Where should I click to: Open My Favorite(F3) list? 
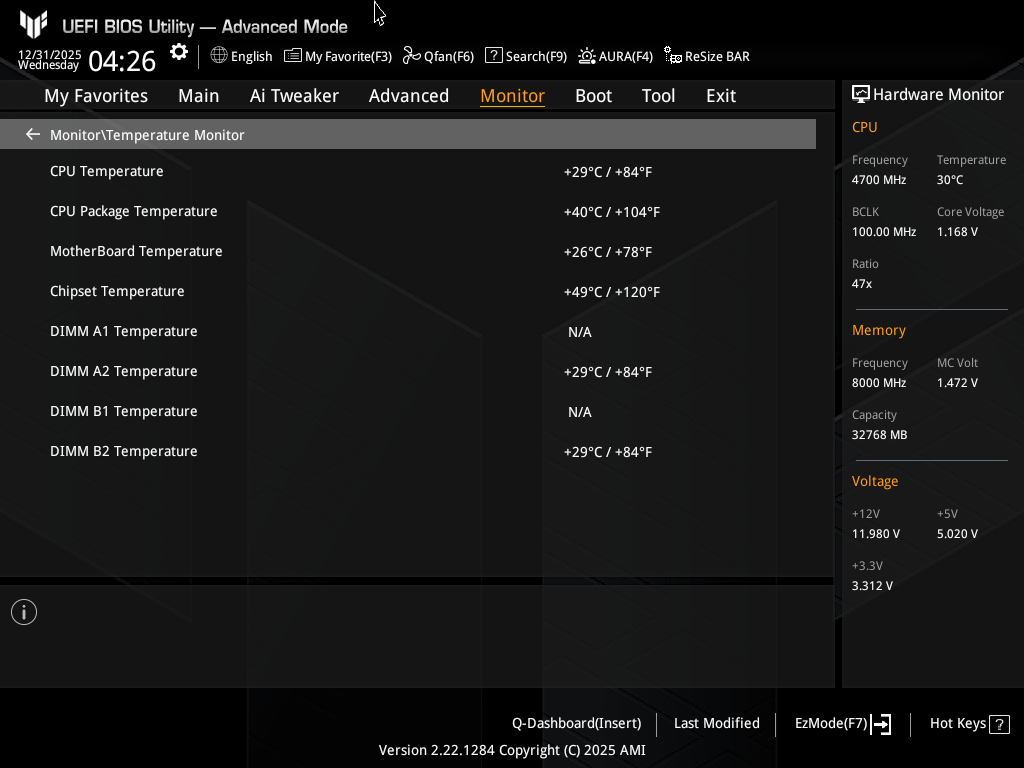click(338, 56)
